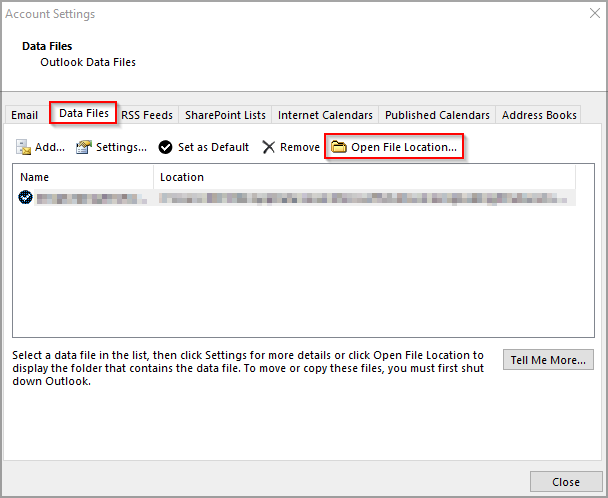
Task: Open the Address Books tab
Action: (x=539, y=115)
